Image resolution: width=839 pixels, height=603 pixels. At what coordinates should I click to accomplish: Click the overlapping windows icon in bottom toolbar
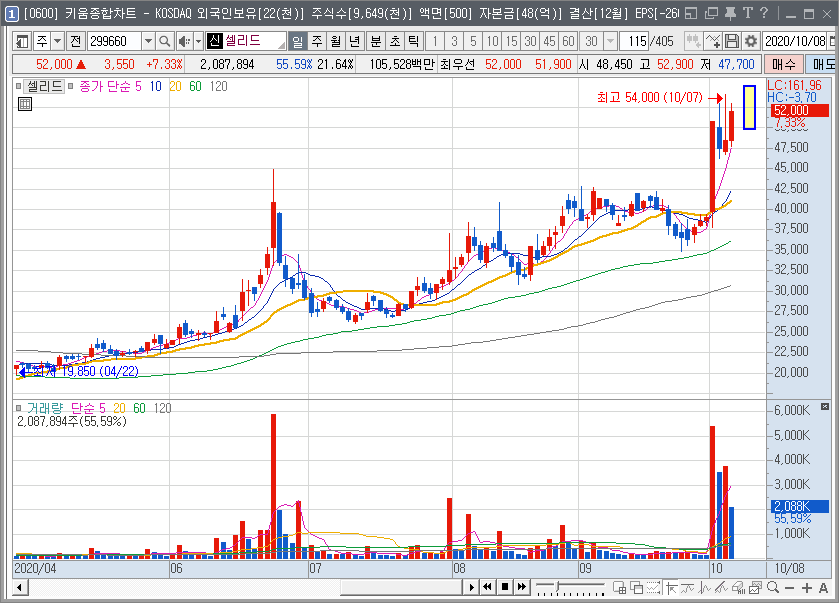(637, 587)
